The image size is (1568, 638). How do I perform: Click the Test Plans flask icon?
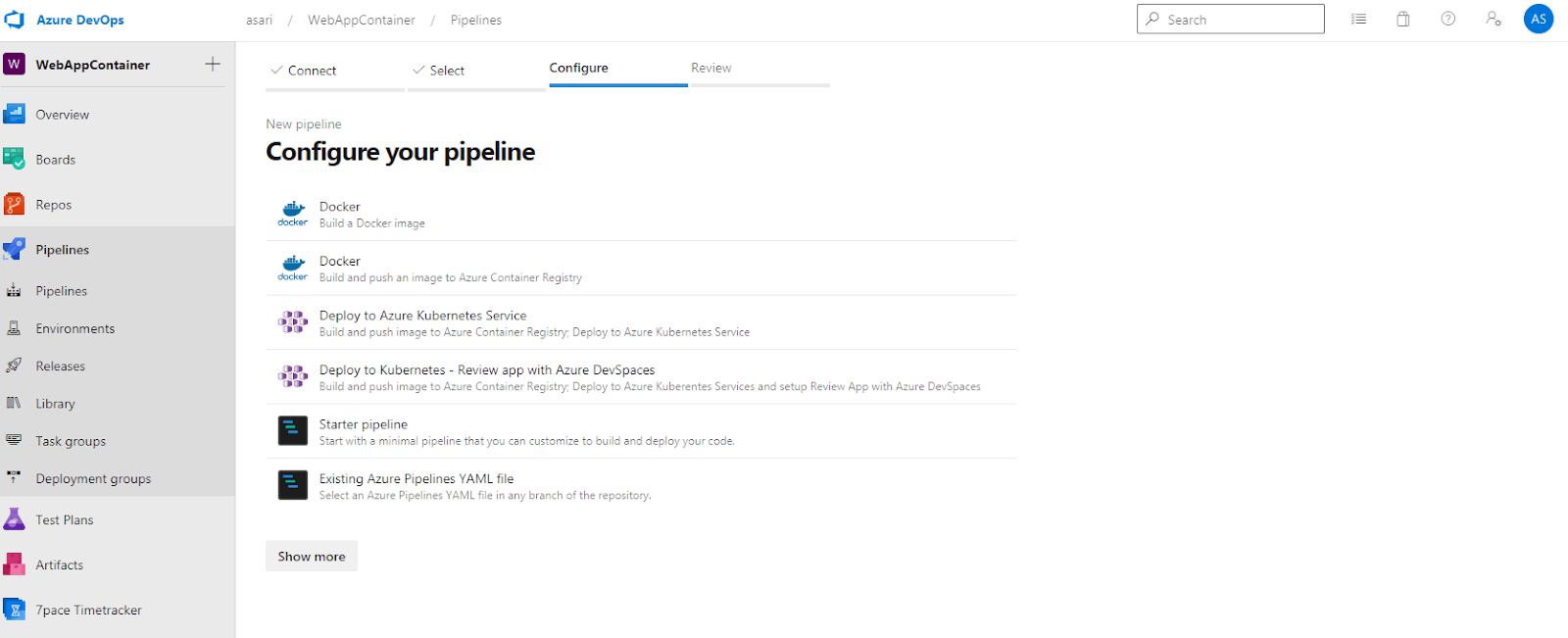click(14, 519)
